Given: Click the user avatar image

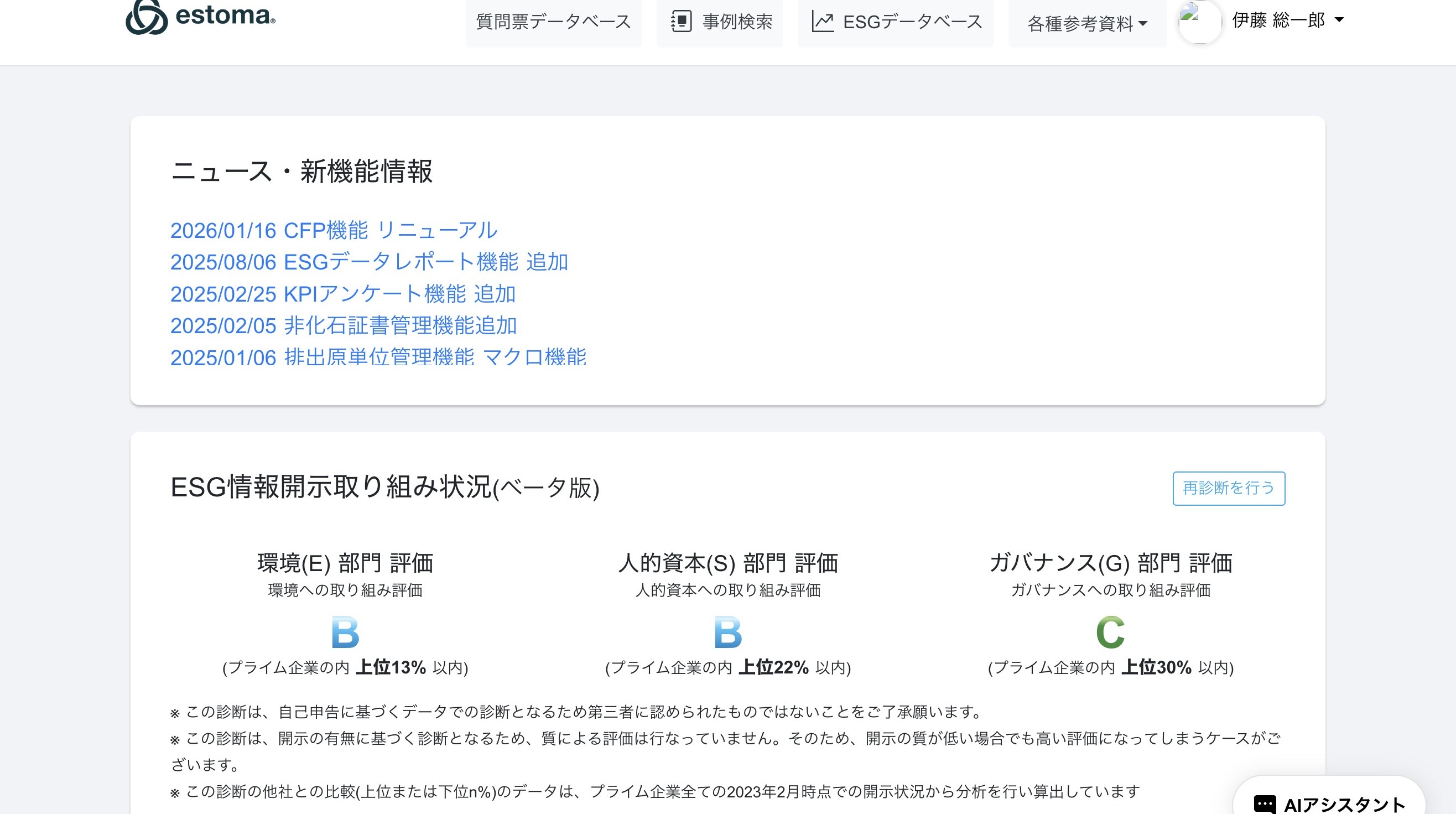Looking at the screenshot, I should point(1199,22).
